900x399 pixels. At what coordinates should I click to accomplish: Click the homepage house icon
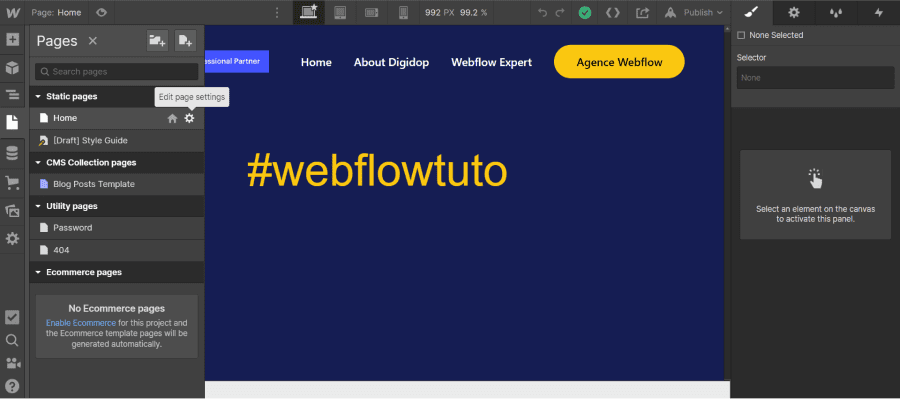coord(172,118)
